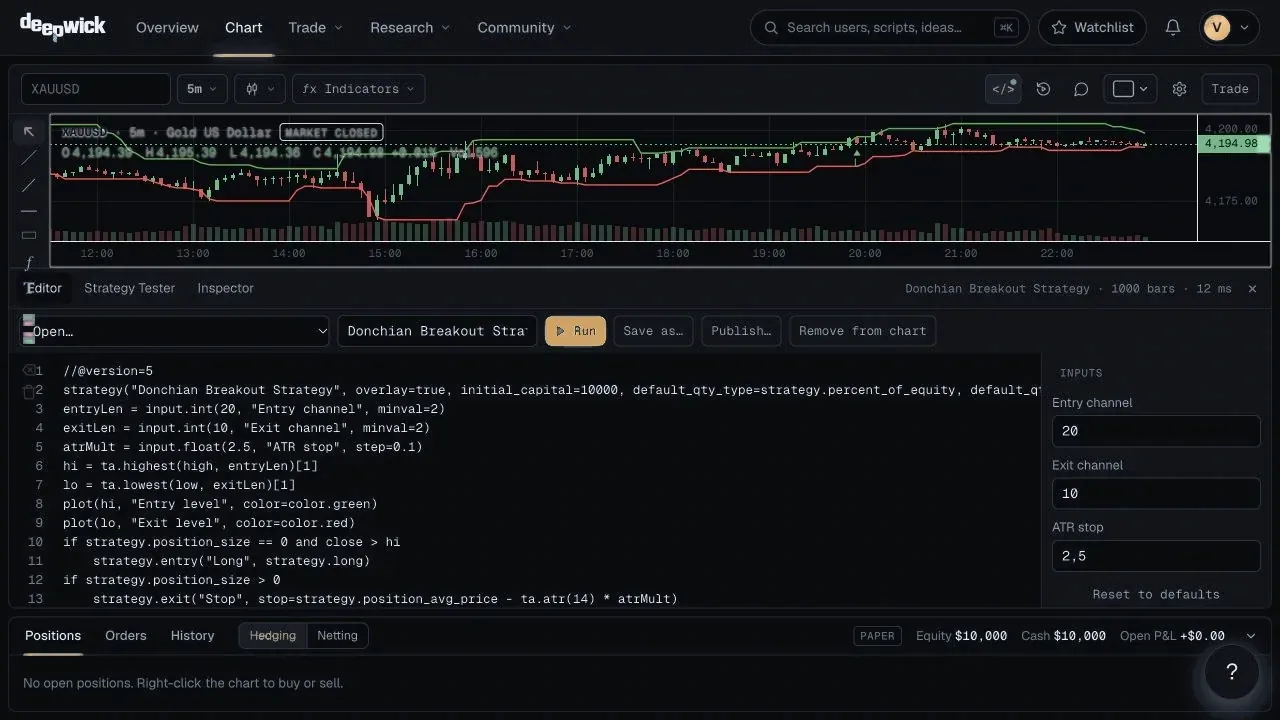Close the editor panel
The height and width of the screenshot is (720, 1280).
(x=1252, y=289)
